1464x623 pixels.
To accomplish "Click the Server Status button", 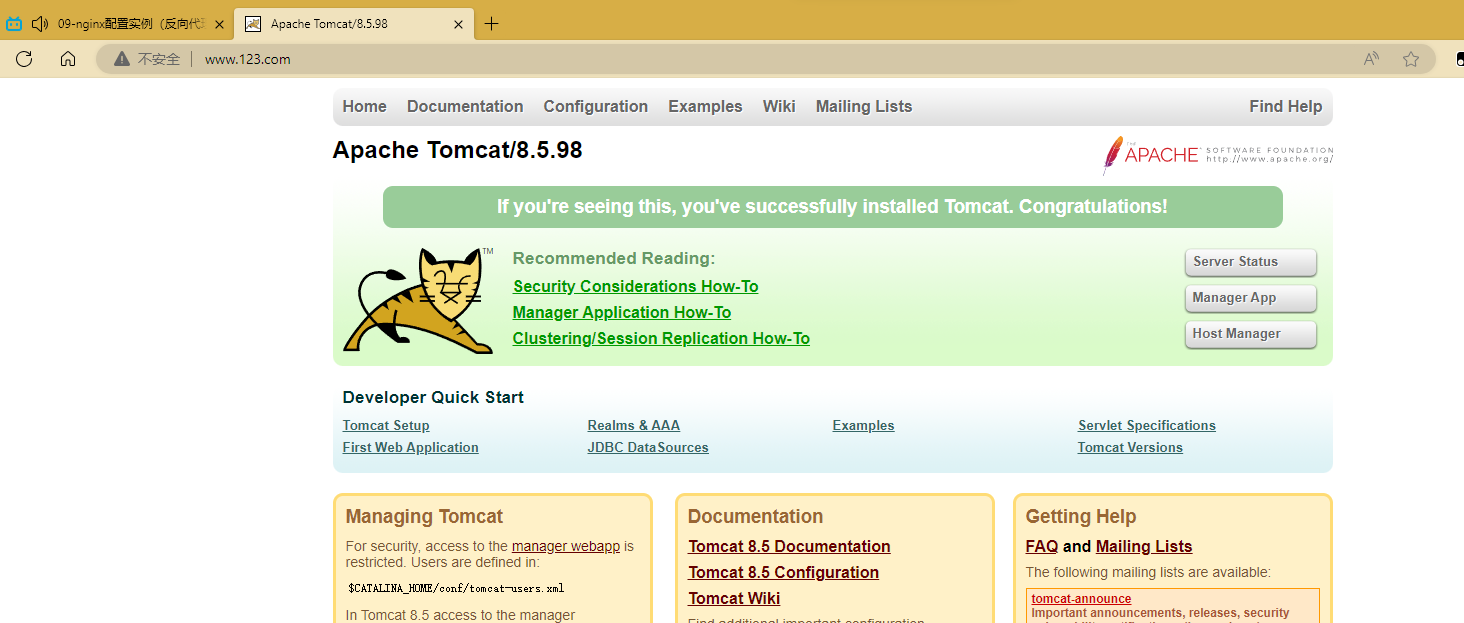I will pos(1251,262).
